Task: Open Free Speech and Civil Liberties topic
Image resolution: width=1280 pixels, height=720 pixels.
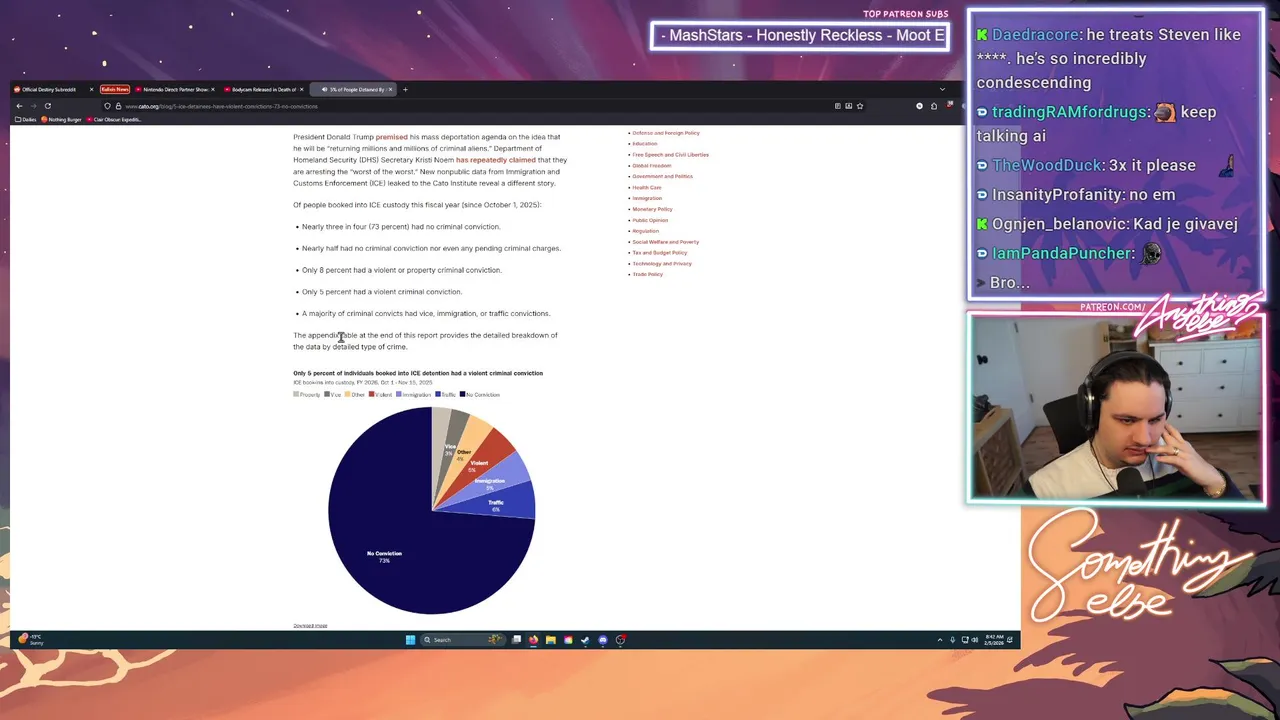Action: (670, 155)
